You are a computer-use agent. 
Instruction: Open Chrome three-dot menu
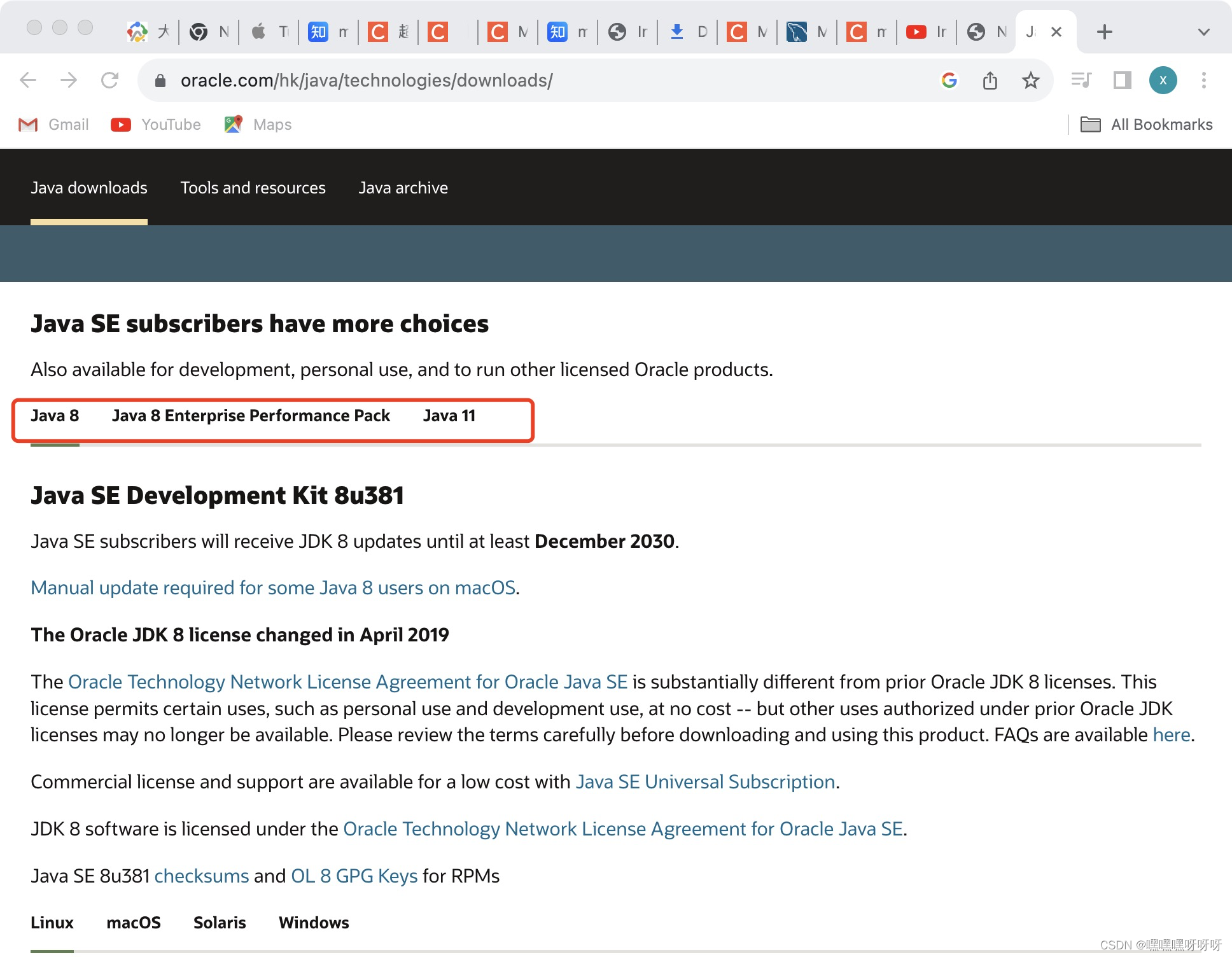click(x=1203, y=80)
